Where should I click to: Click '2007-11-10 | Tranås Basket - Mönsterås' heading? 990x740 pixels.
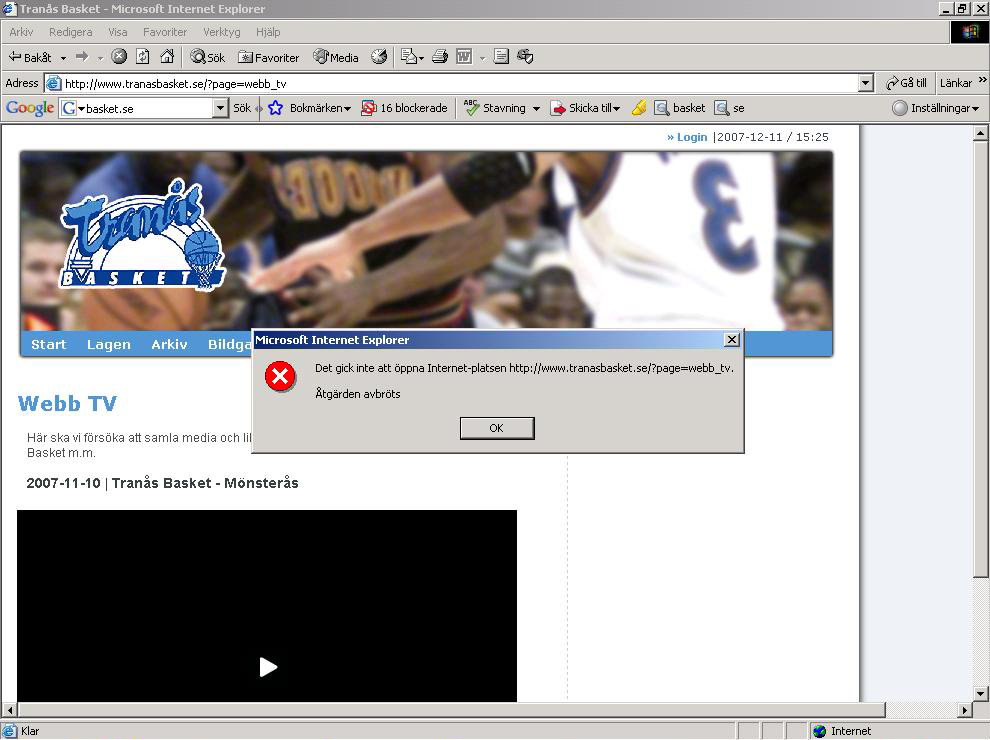pos(162,483)
